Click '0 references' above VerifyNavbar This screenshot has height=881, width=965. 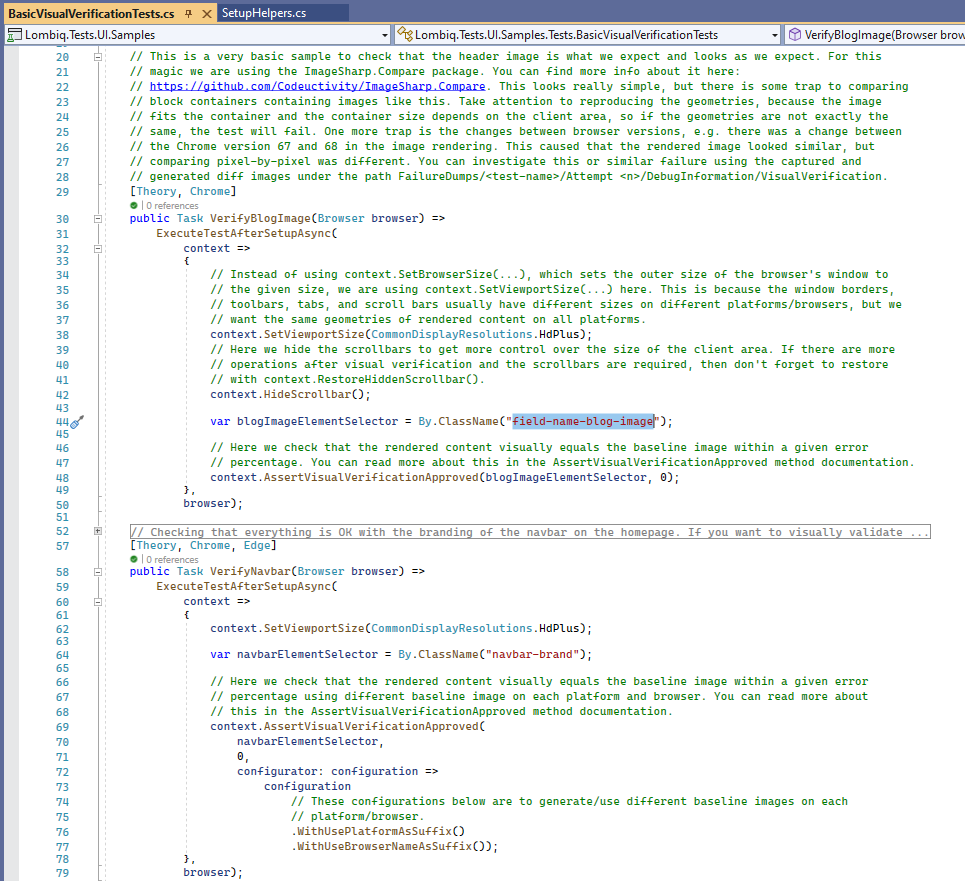(x=172, y=559)
